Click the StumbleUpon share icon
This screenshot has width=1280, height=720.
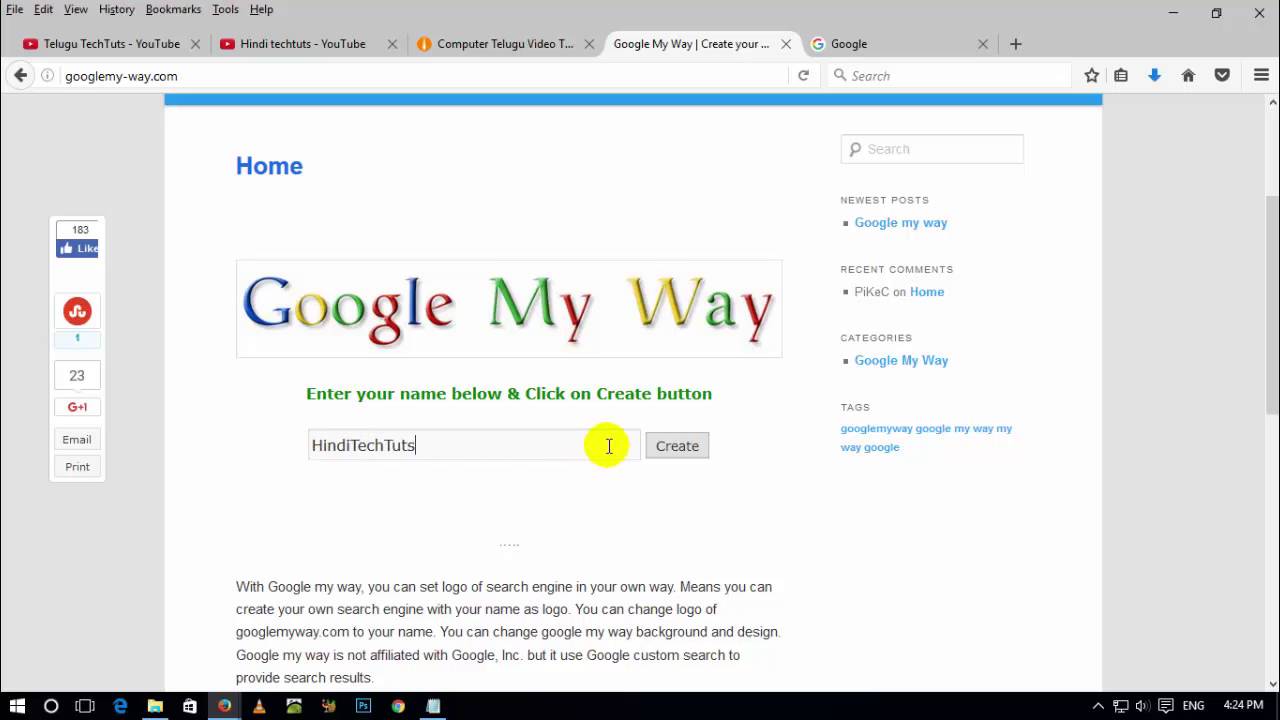click(x=77, y=311)
